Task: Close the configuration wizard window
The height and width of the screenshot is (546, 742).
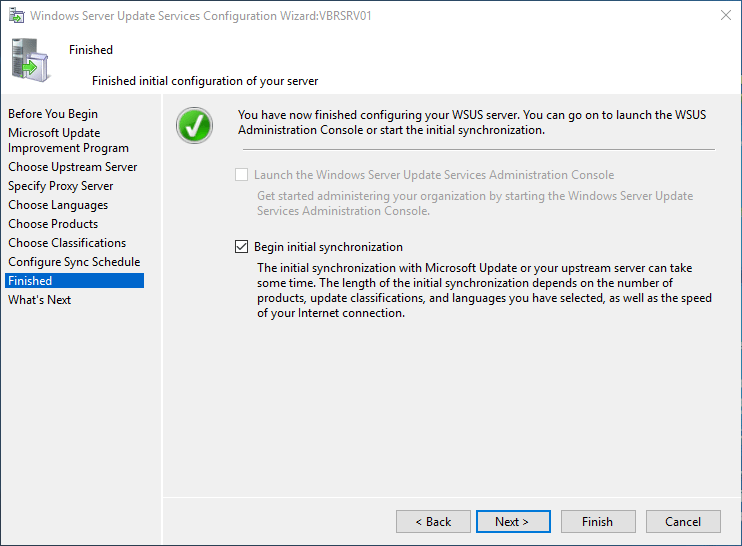Action: tap(723, 16)
